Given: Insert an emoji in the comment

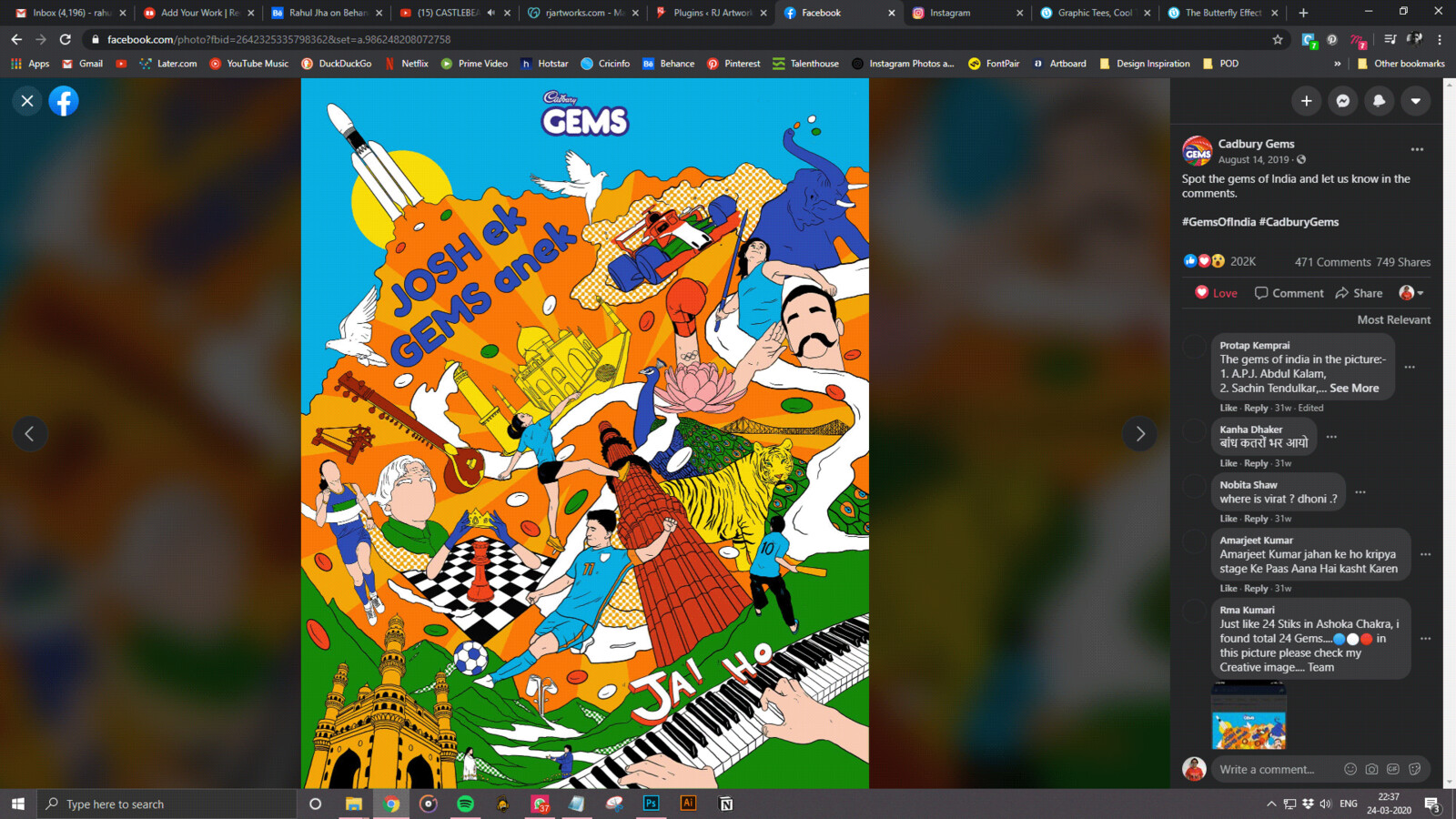Looking at the screenshot, I should pyautogui.click(x=1350, y=769).
